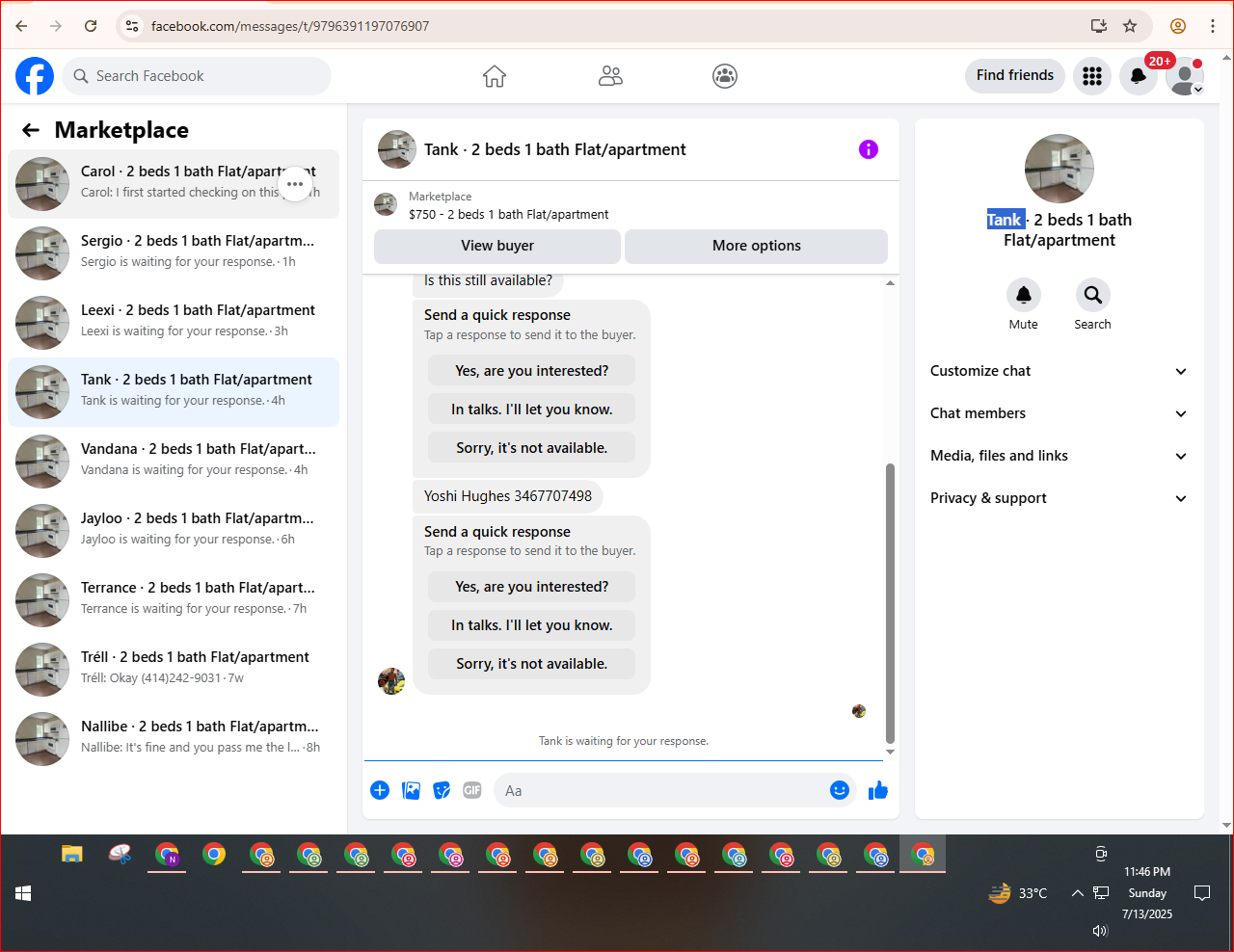
Task: Open volume control in system tray
Action: [1101, 930]
